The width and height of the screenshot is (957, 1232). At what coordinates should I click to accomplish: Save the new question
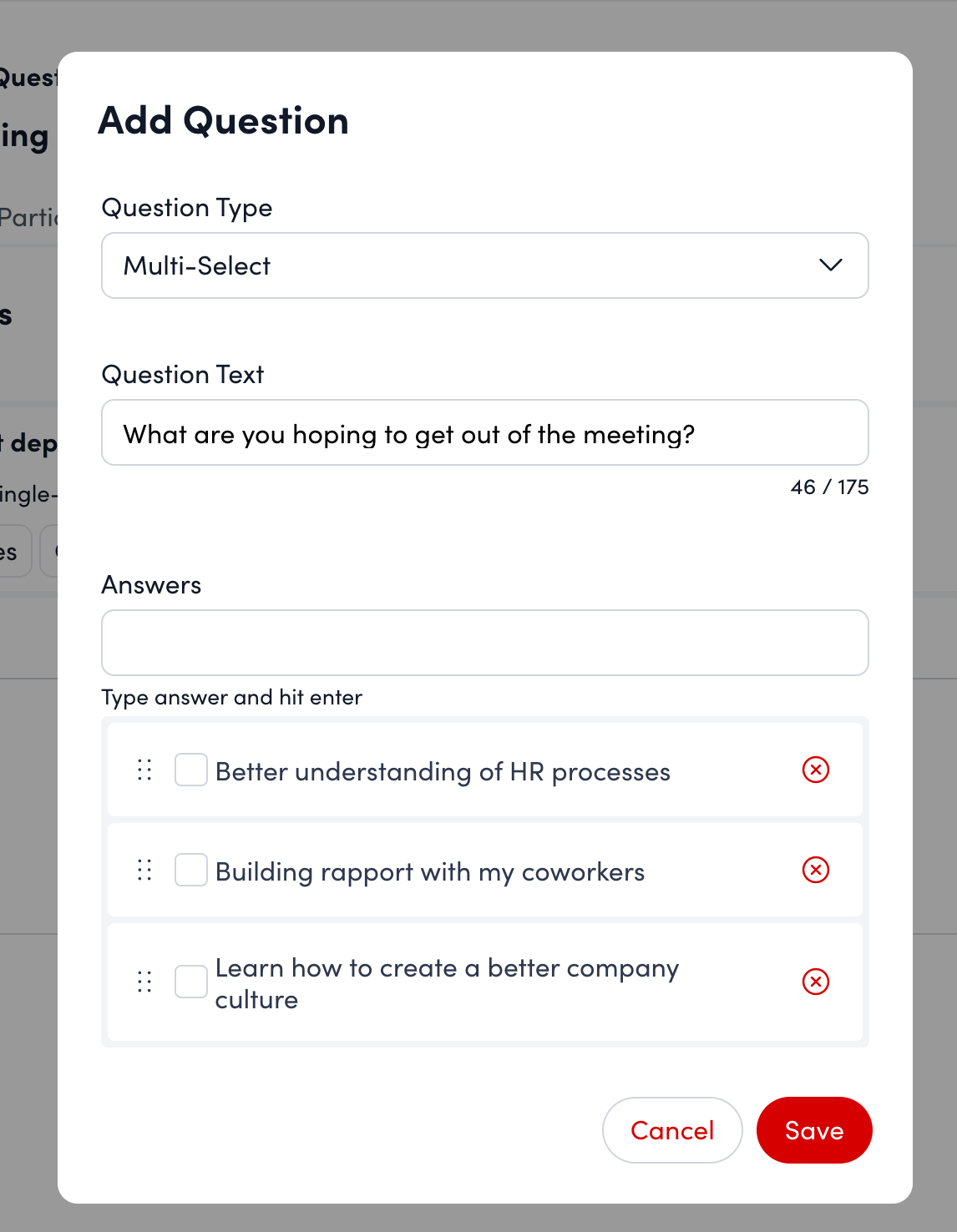(x=814, y=1130)
